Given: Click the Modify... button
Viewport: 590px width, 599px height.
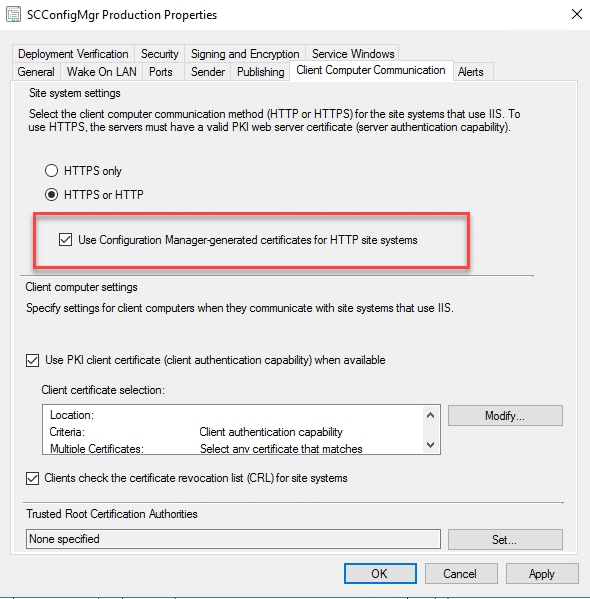Looking at the screenshot, I should [x=505, y=416].
